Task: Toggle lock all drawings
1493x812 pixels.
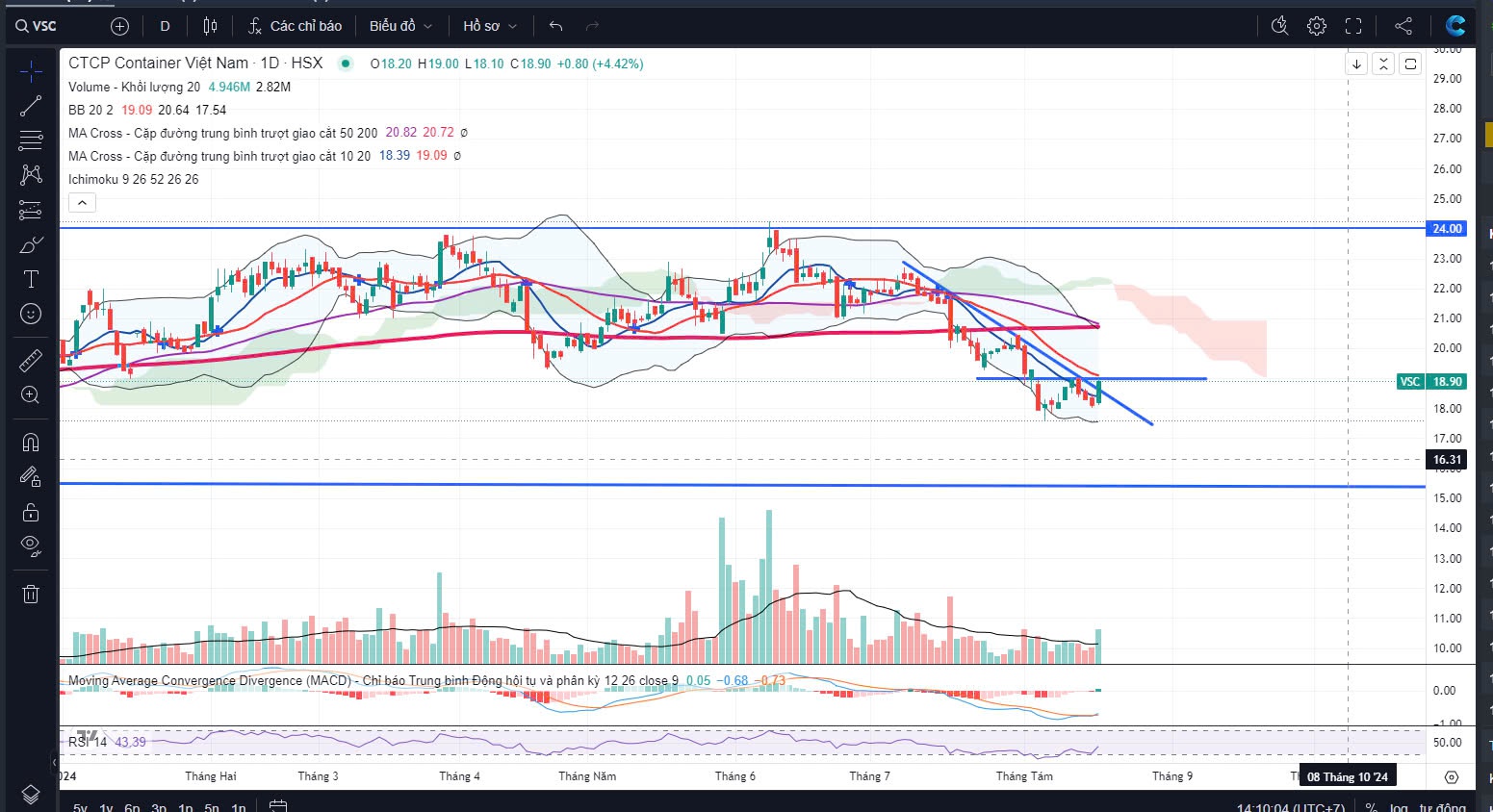Action: (x=31, y=512)
